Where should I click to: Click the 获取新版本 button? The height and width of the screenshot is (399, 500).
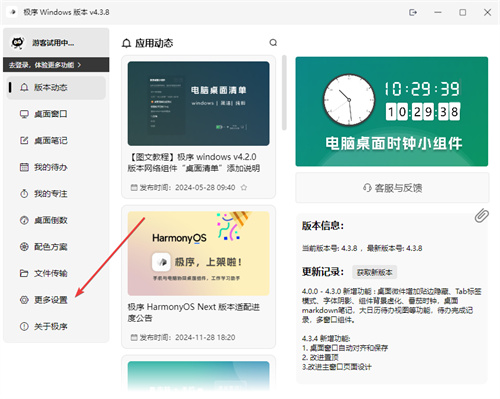pyautogui.click(x=374, y=272)
